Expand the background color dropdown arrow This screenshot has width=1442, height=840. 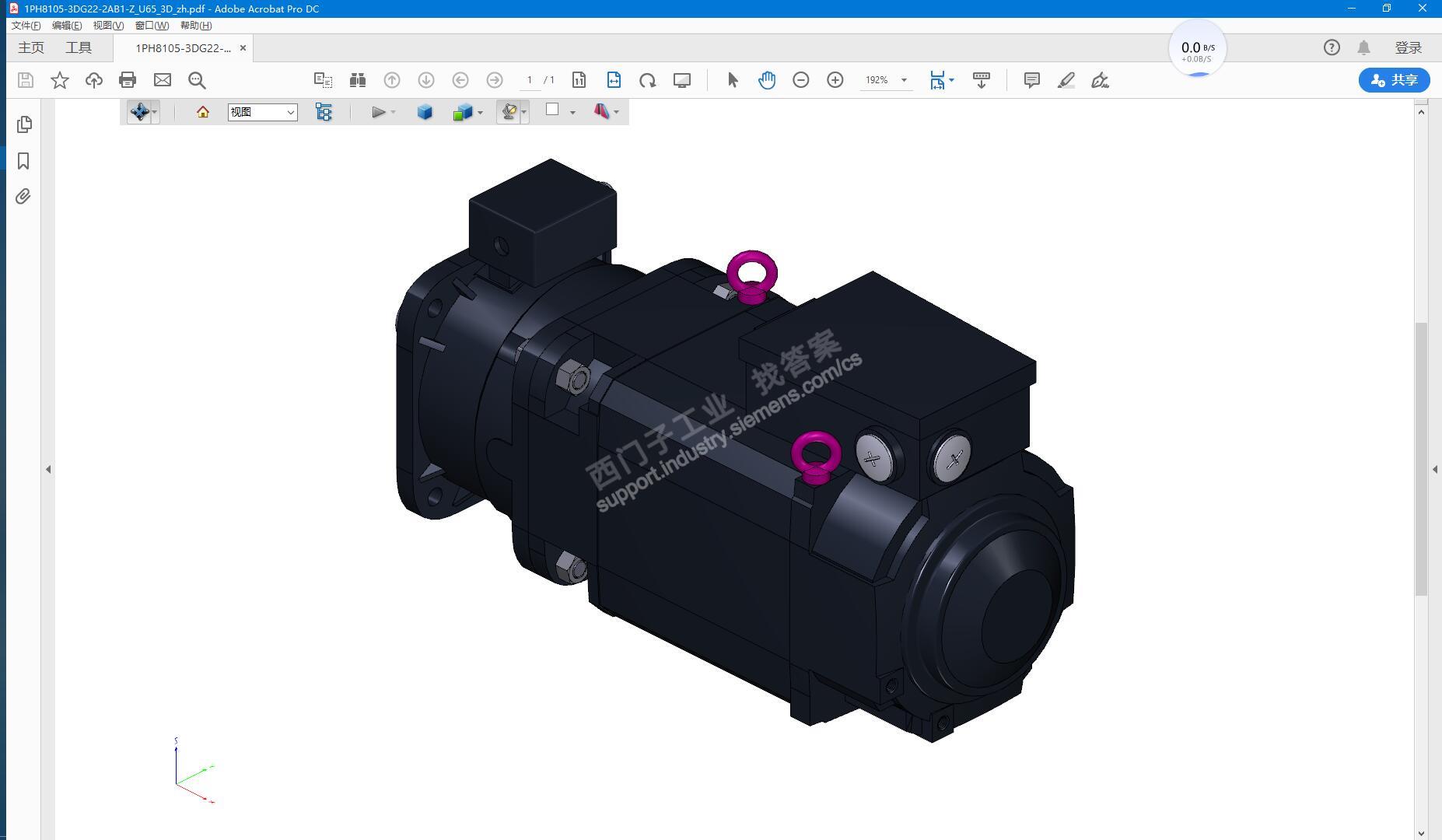(x=572, y=112)
